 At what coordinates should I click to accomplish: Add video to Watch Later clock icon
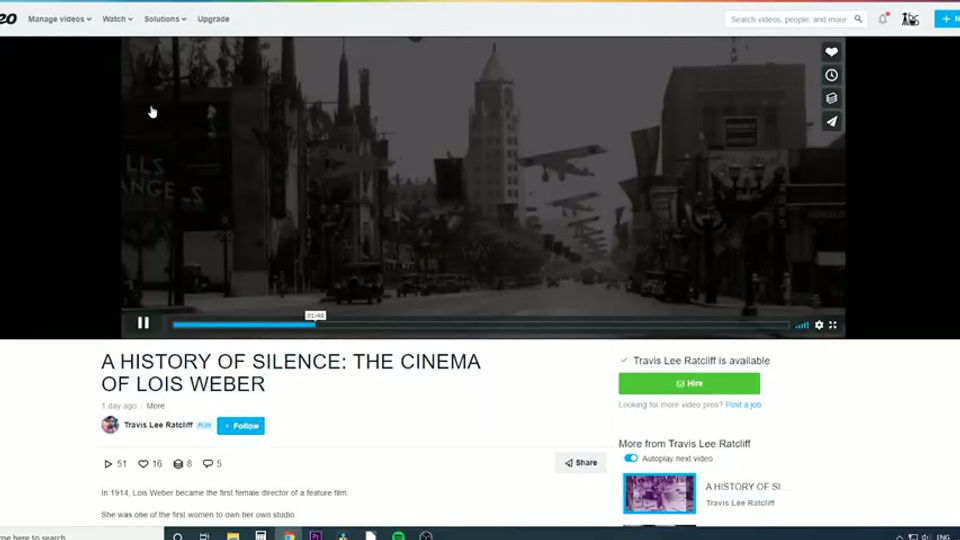(x=831, y=75)
